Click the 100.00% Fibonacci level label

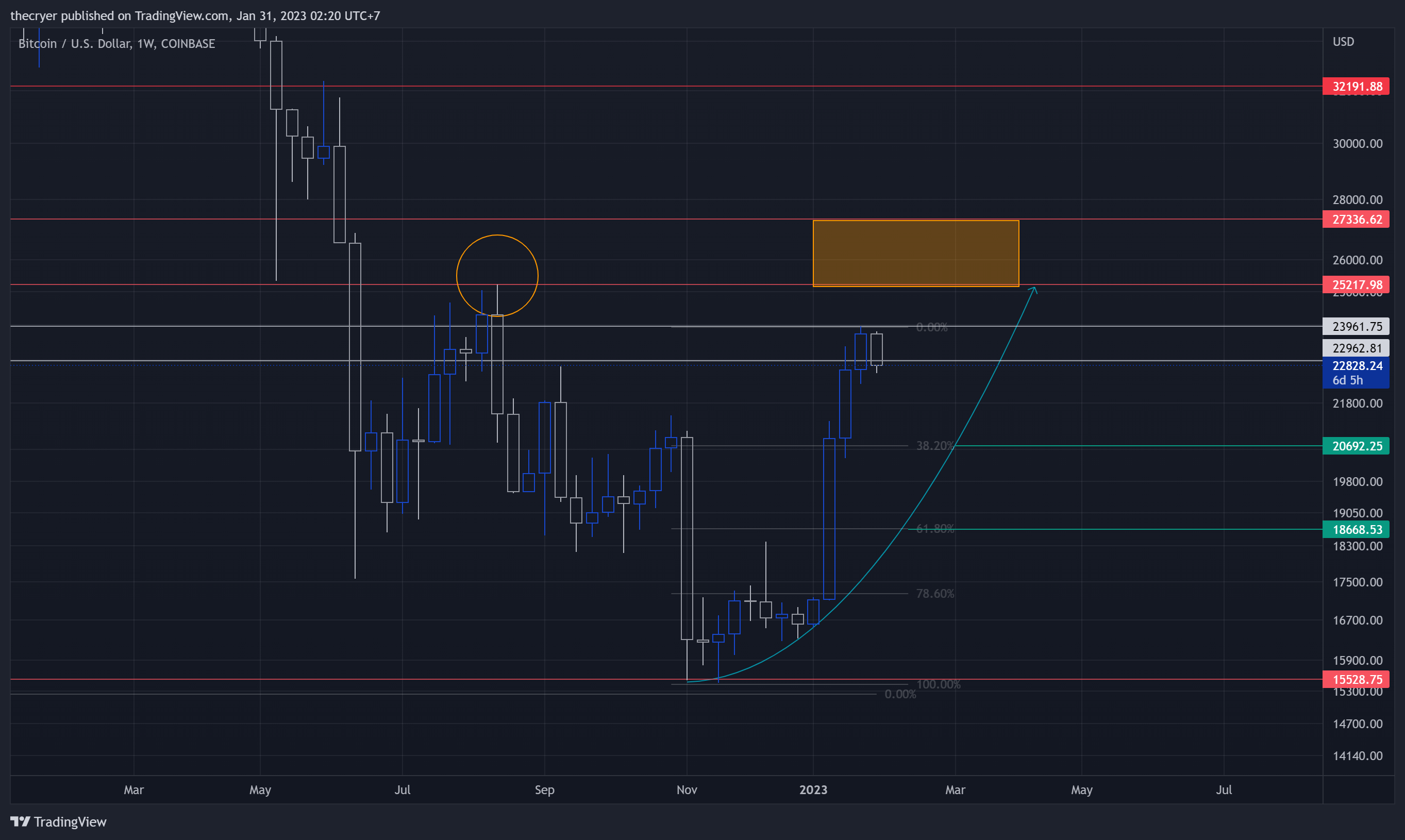[938, 684]
